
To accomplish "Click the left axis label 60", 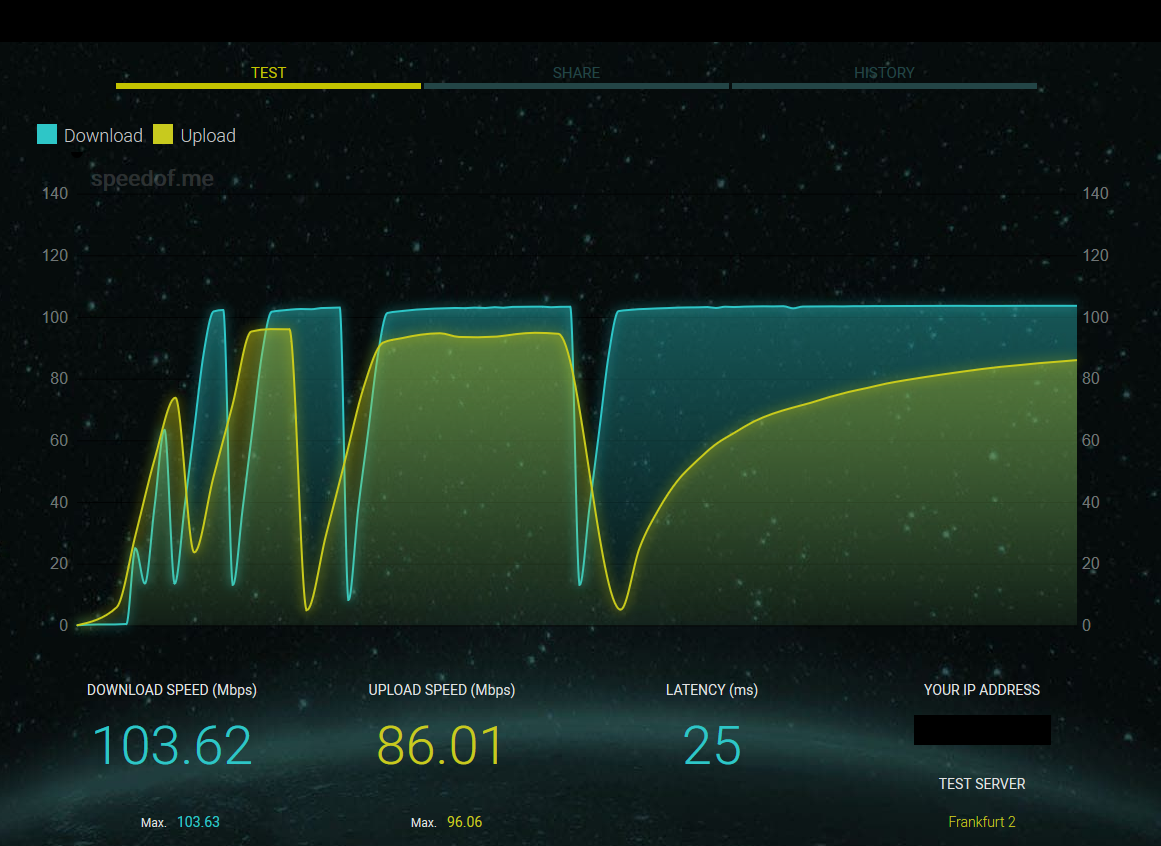I will (x=58, y=440).
